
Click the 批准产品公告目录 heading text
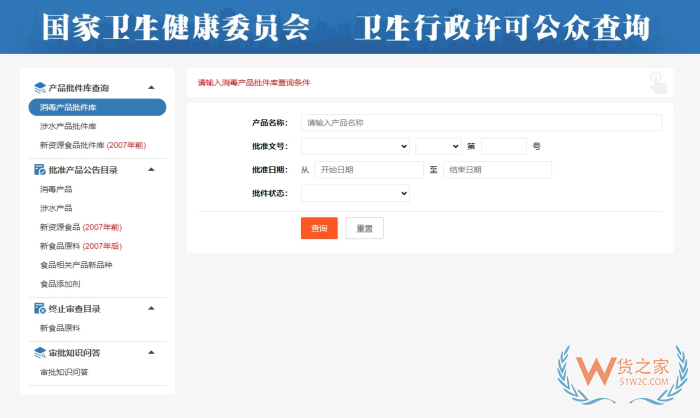83,170
